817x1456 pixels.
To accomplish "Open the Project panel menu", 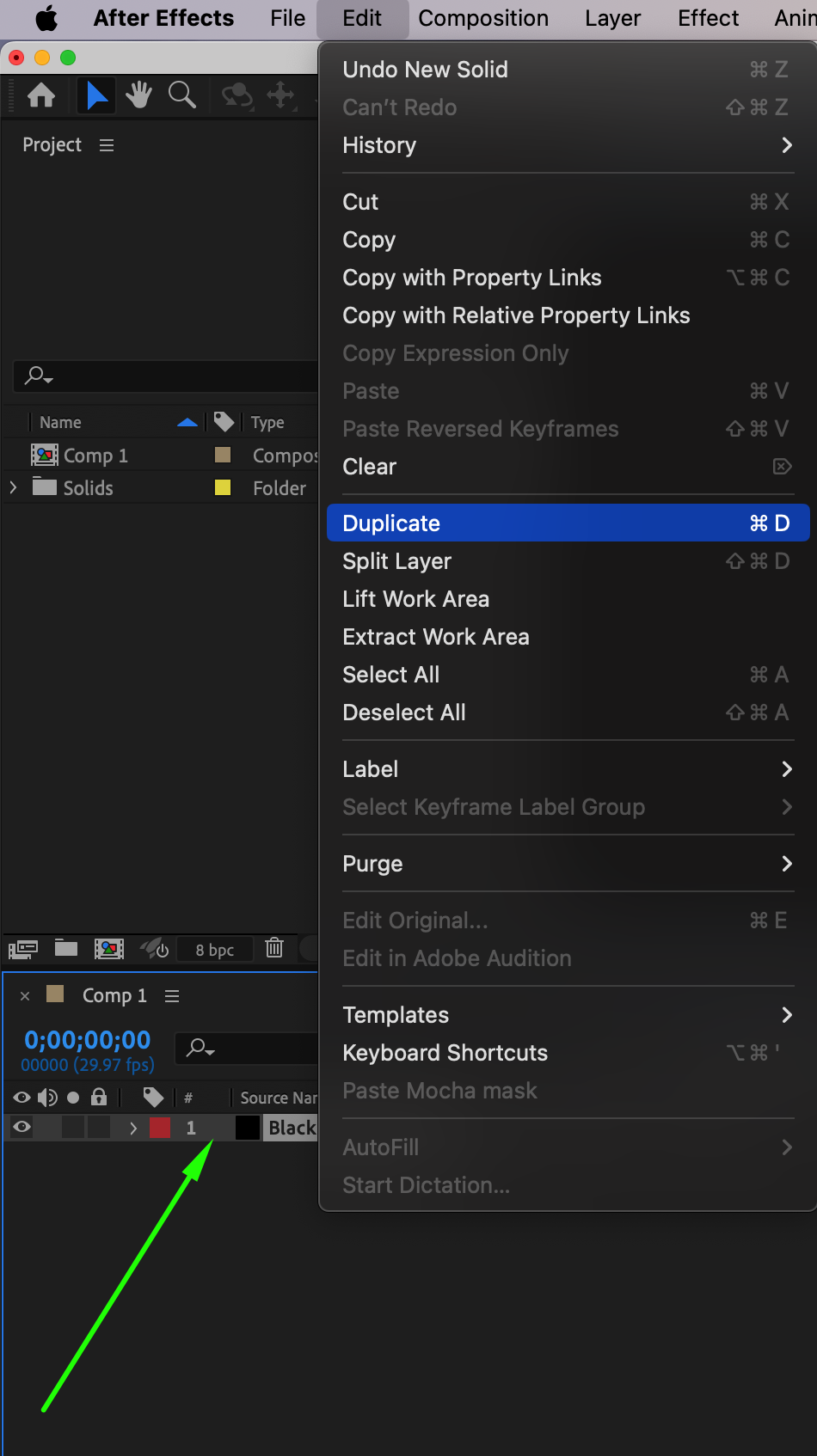I will click(107, 145).
